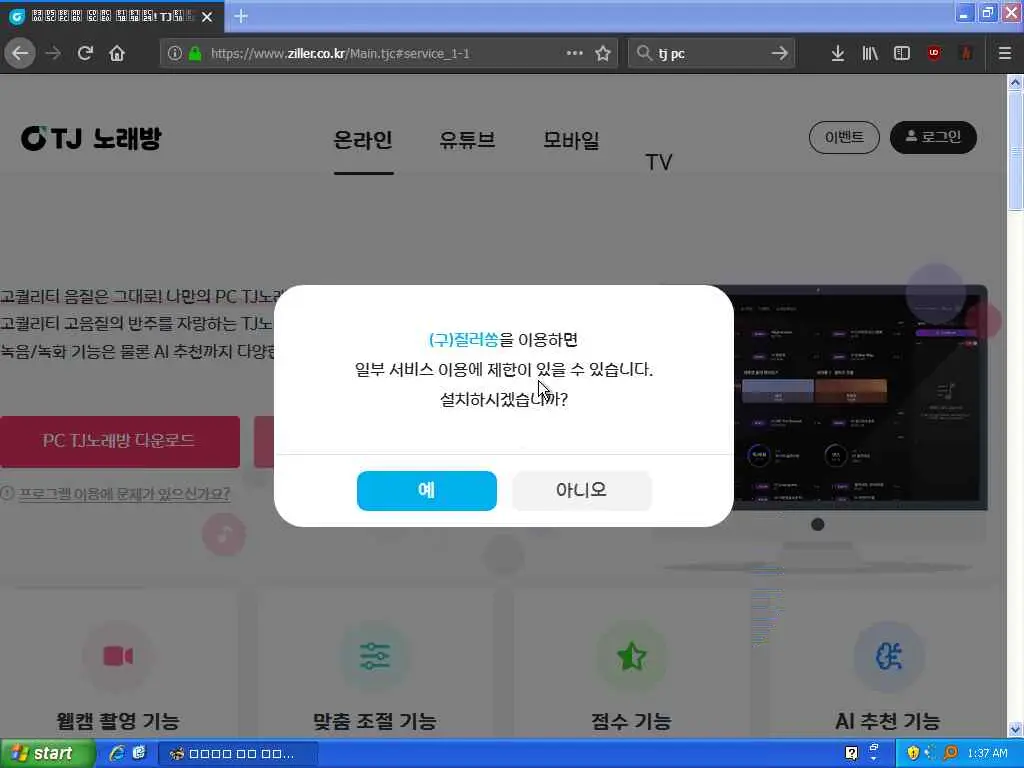The height and width of the screenshot is (768, 1024).
Task: Submit the search with the arrow button
Action: 779,53
